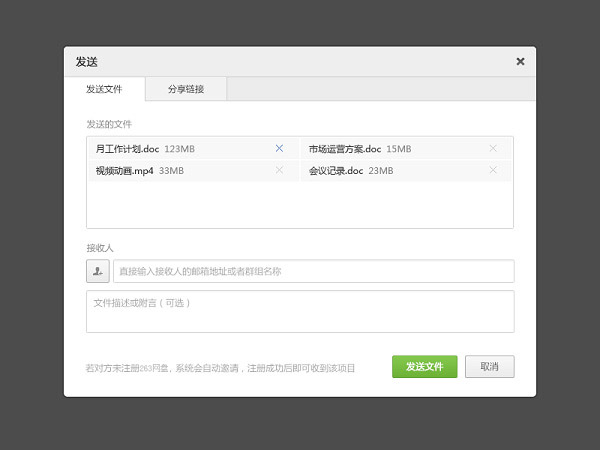Viewport: 600px width, 450px height.
Task: Switch to the 发送文件 tab
Action: [x=104, y=89]
